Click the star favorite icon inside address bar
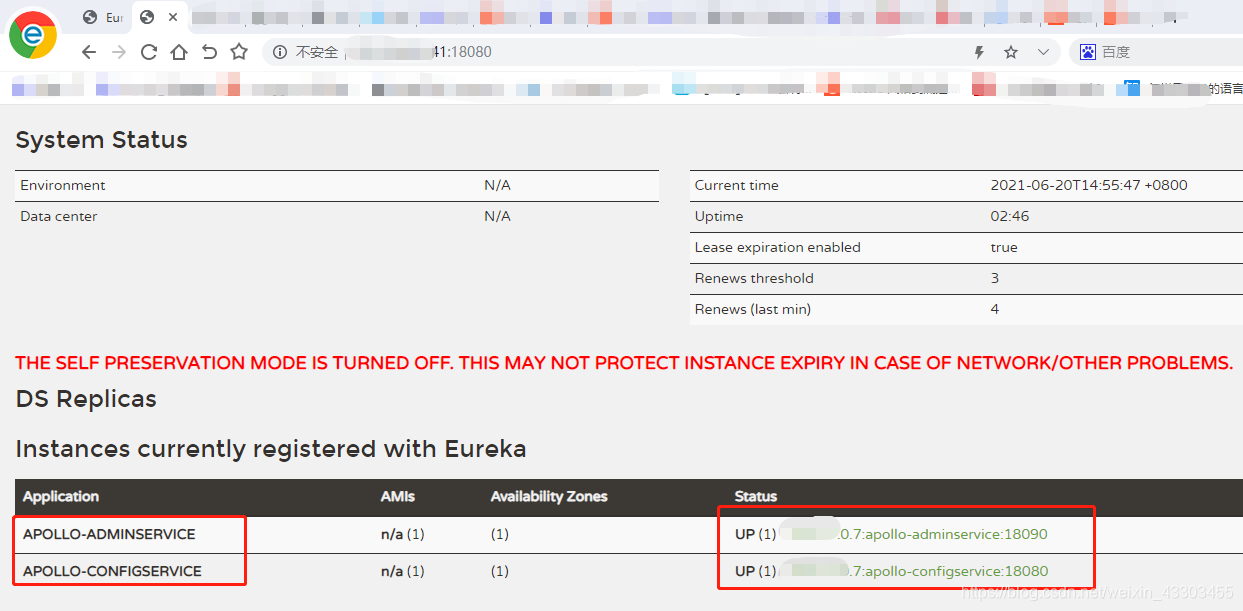The image size is (1243, 611). tap(1011, 52)
